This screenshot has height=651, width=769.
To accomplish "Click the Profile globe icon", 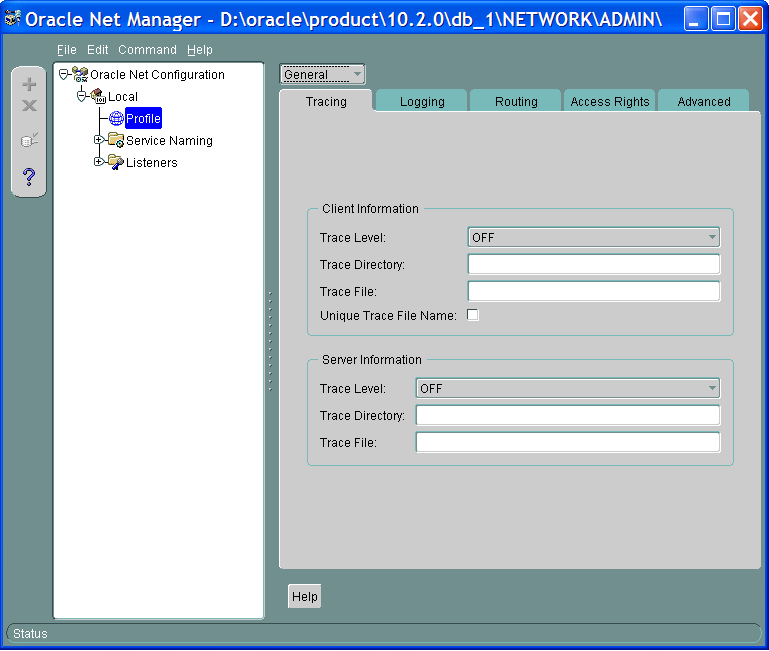I will [x=116, y=118].
